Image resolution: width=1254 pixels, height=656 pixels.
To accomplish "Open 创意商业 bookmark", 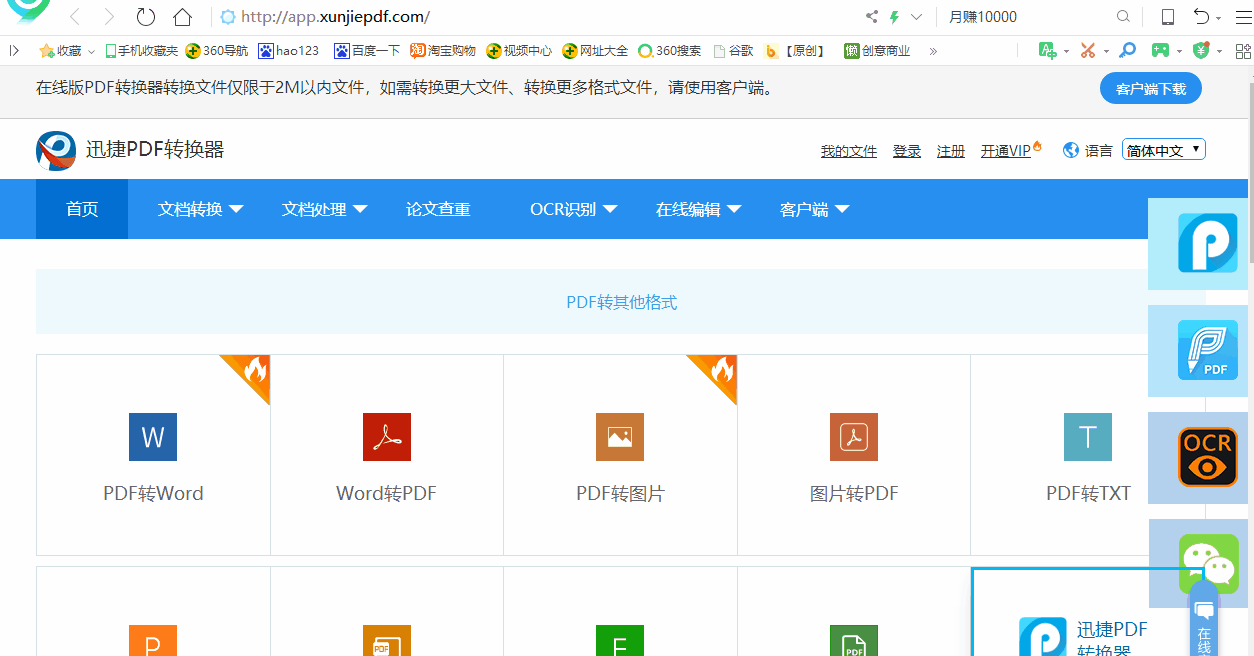I will [877, 50].
